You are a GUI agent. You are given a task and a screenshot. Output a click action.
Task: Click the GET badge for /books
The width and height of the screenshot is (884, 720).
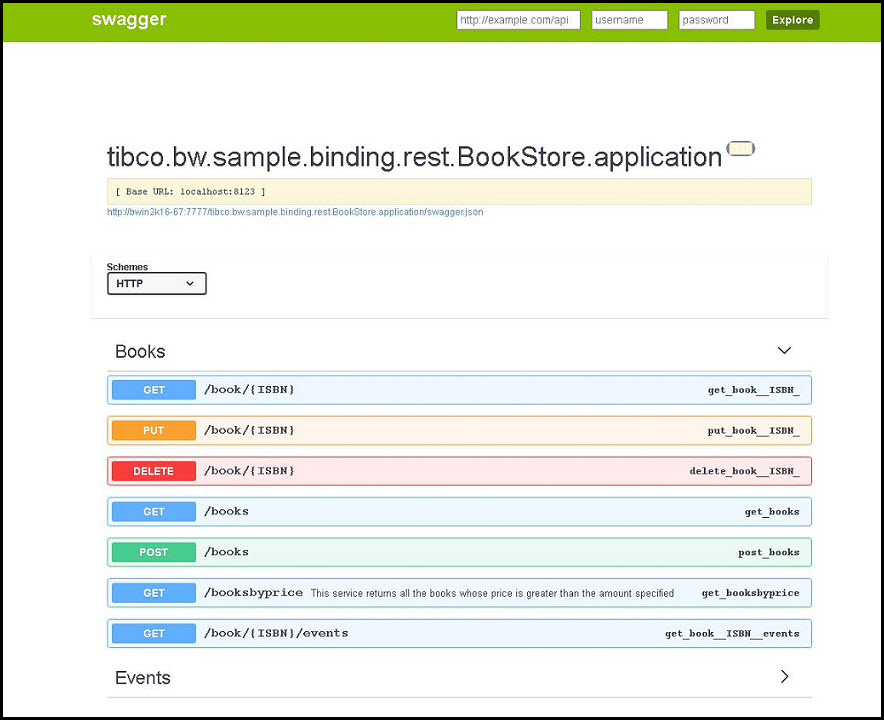154,512
